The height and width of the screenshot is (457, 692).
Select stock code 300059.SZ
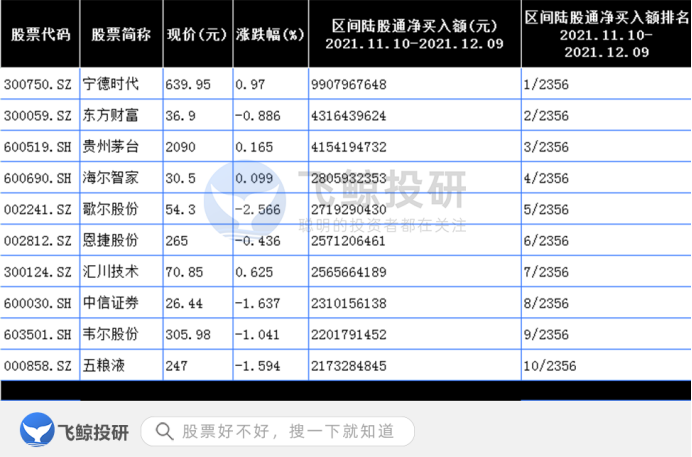[x=38, y=116]
